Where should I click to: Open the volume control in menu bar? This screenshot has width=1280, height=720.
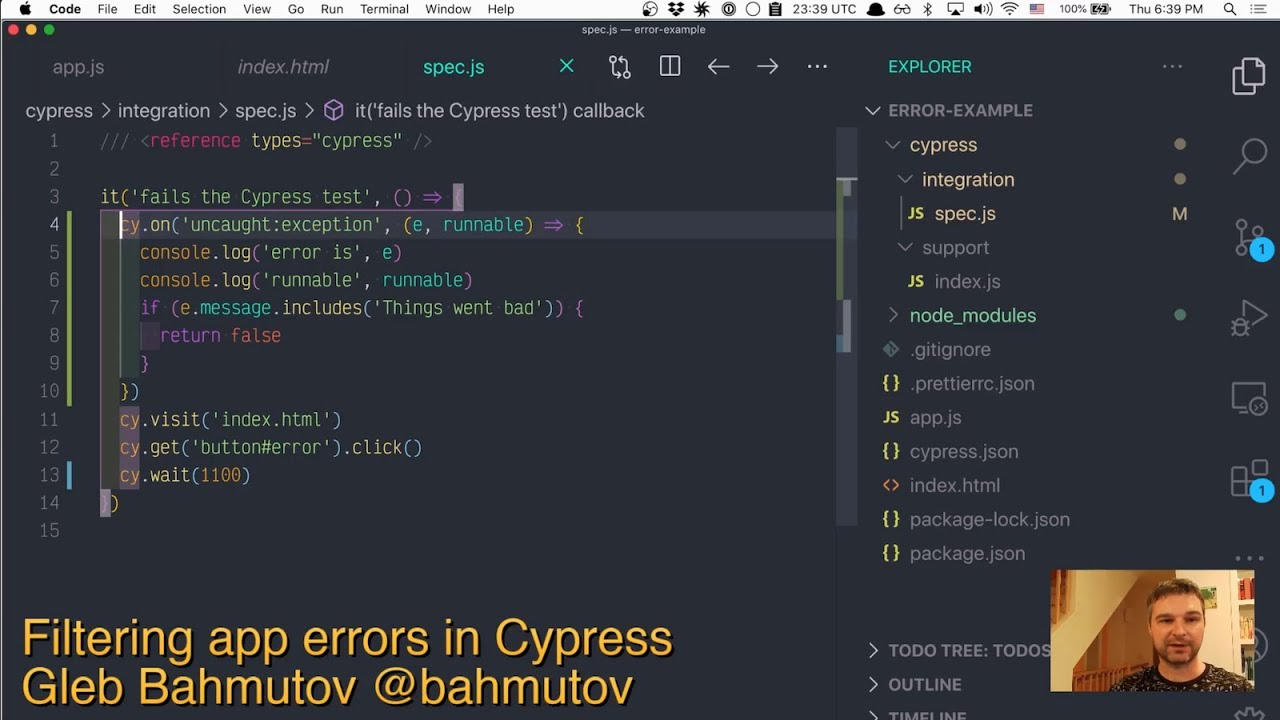[982, 9]
